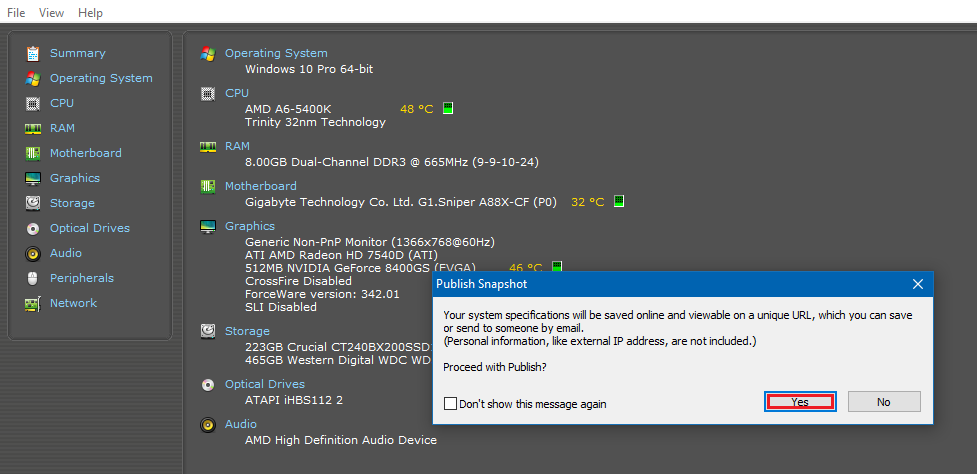Click the monitor icon beside Graphics heading
The width and height of the screenshot is (977, 474).
tap(208, 226)
